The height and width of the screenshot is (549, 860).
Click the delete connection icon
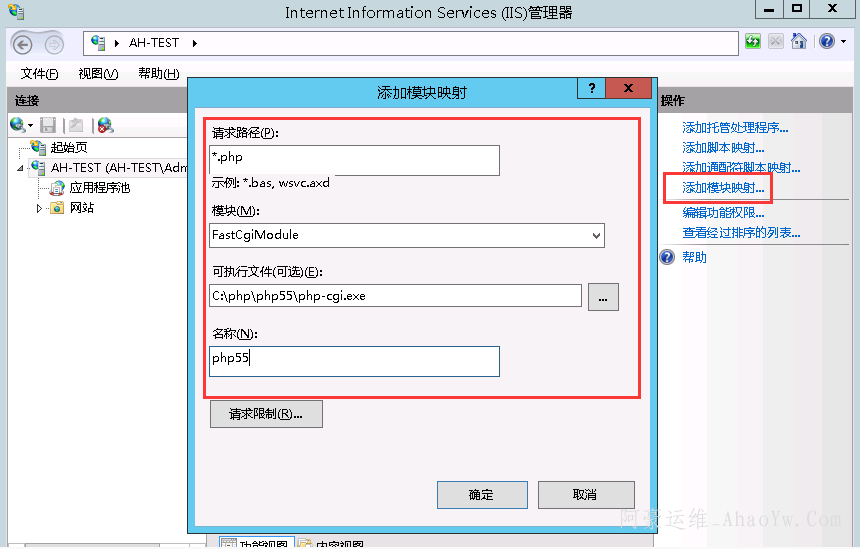(105, 125)
